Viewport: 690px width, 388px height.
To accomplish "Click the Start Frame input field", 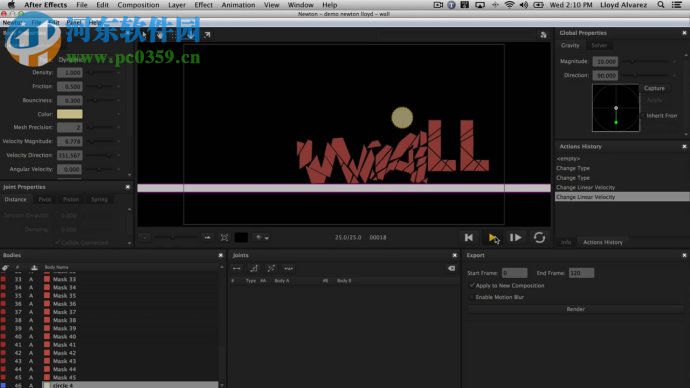I will point(515,273).
